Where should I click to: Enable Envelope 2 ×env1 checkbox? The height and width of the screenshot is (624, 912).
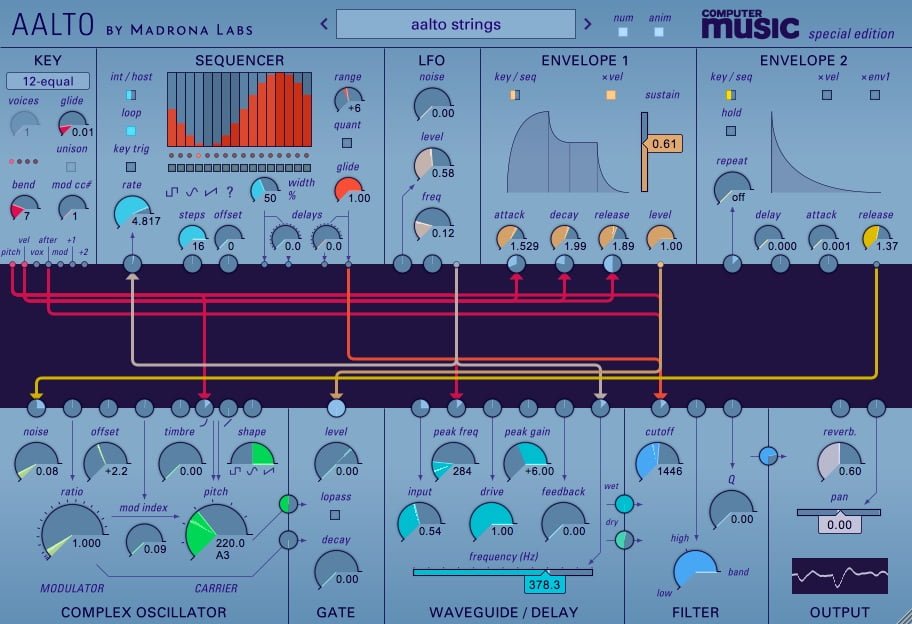[875, 94]
